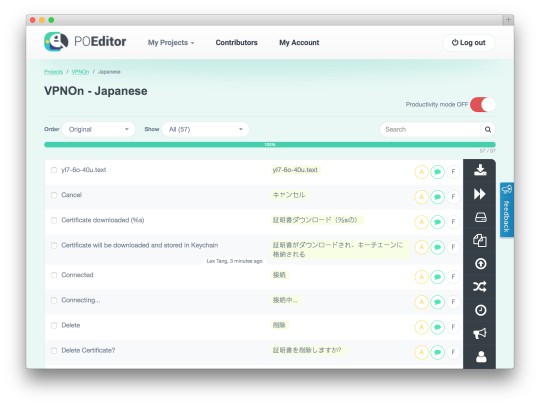Click A icon for Keychain certificate row

pyautogui.click(x=421, y=247)
